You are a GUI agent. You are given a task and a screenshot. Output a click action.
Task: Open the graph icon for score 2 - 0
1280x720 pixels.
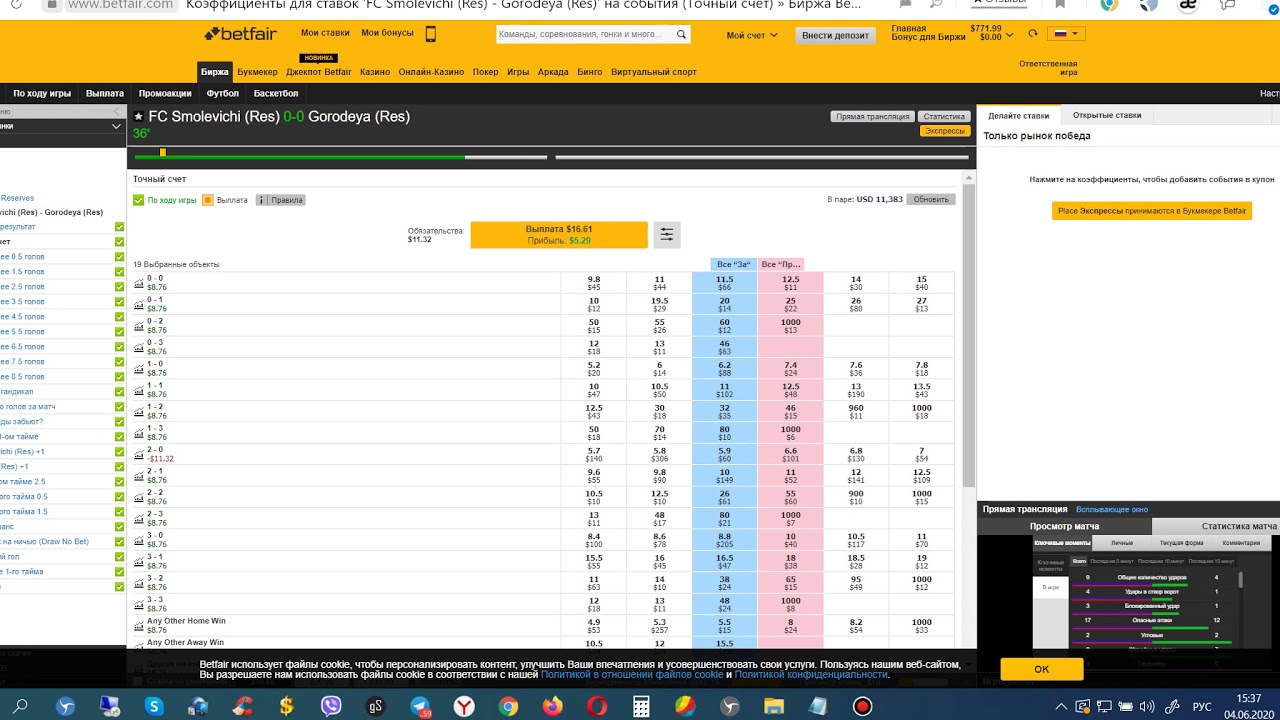pos(139,454)
